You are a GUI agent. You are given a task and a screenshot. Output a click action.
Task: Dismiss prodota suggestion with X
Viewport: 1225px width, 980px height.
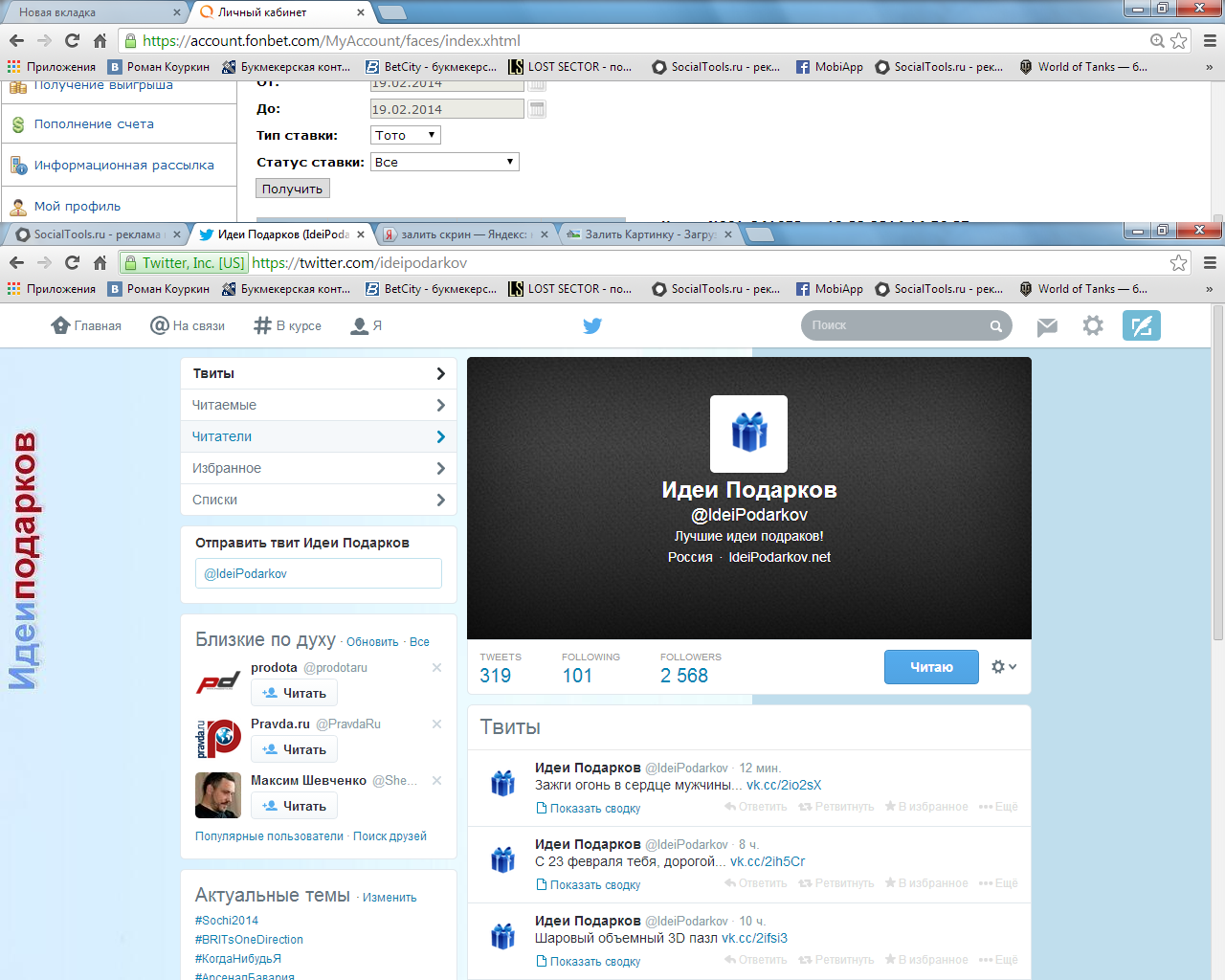tap(436, 668)
